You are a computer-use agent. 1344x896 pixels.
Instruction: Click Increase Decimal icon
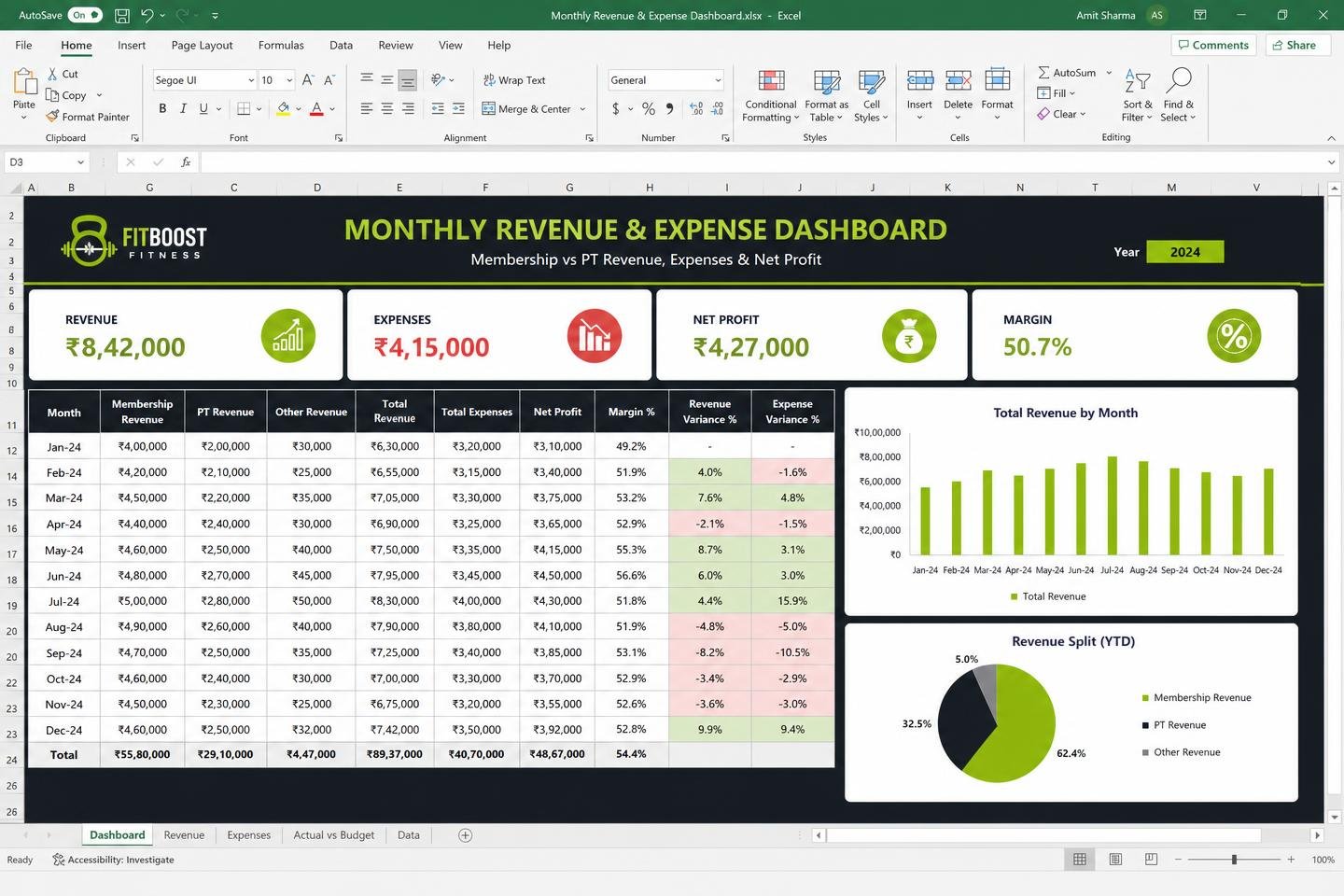click(696, 108)
